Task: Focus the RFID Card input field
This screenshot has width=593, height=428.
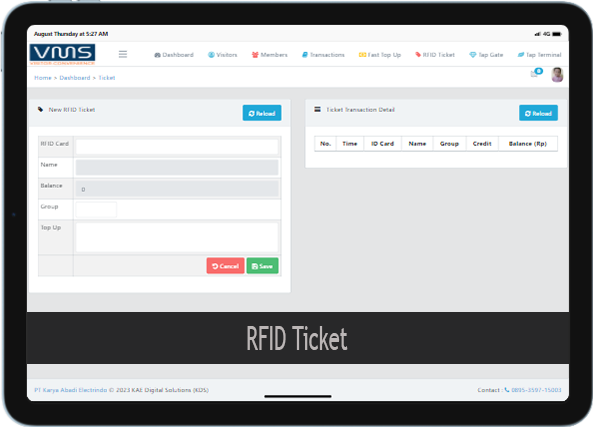Action: pos(177,147)
